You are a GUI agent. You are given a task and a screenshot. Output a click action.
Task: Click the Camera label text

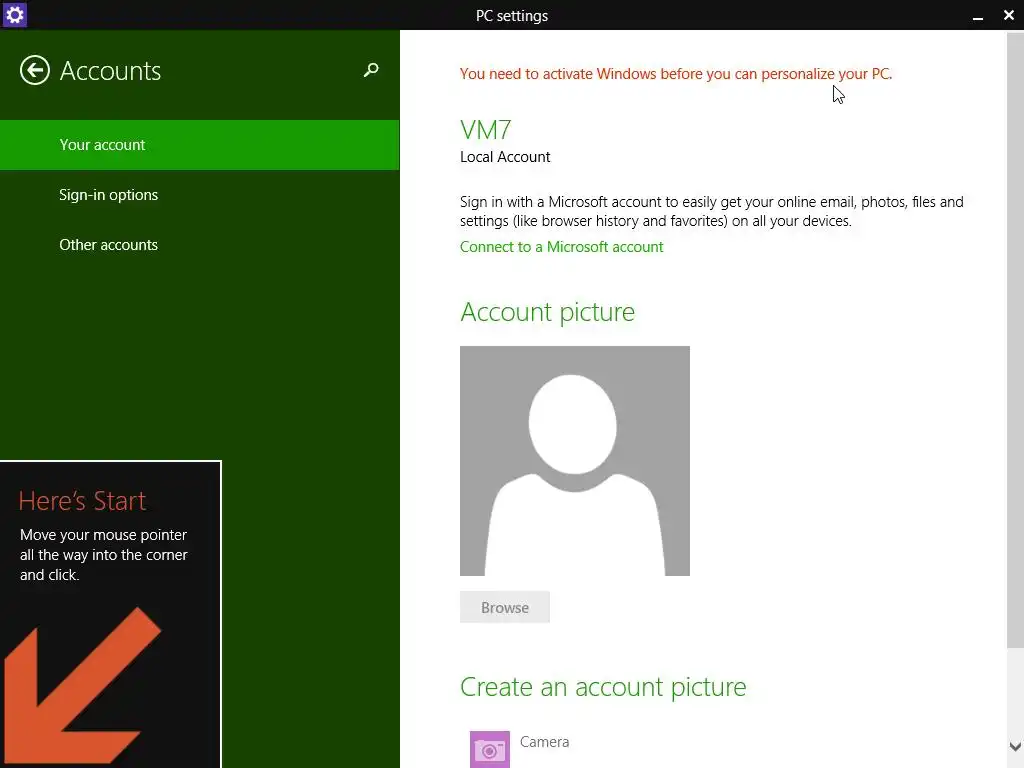(545, 742)
